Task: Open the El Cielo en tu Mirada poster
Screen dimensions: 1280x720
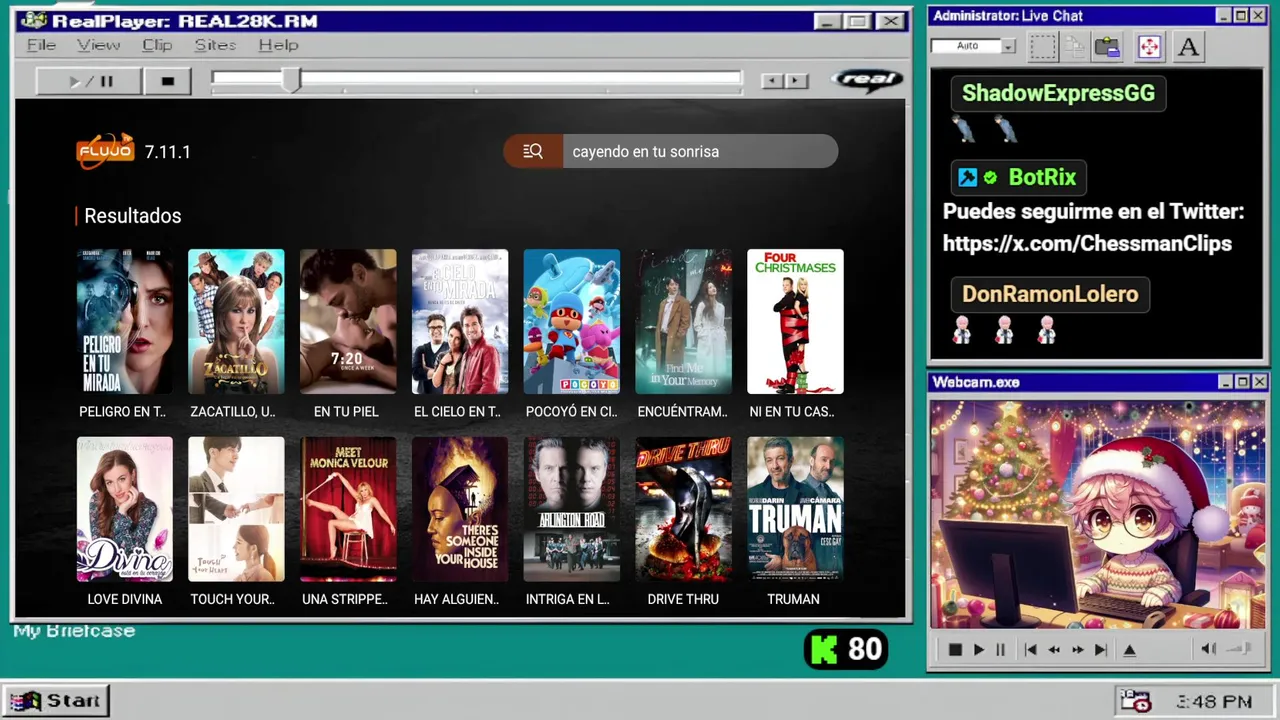Action: click(x=460, y=321)
